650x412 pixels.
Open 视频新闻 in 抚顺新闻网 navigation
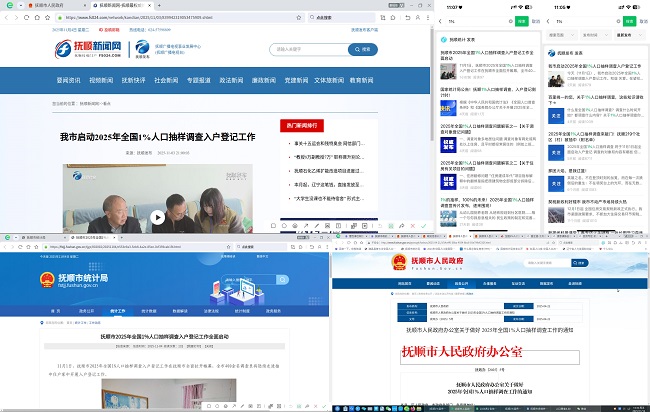101,80
